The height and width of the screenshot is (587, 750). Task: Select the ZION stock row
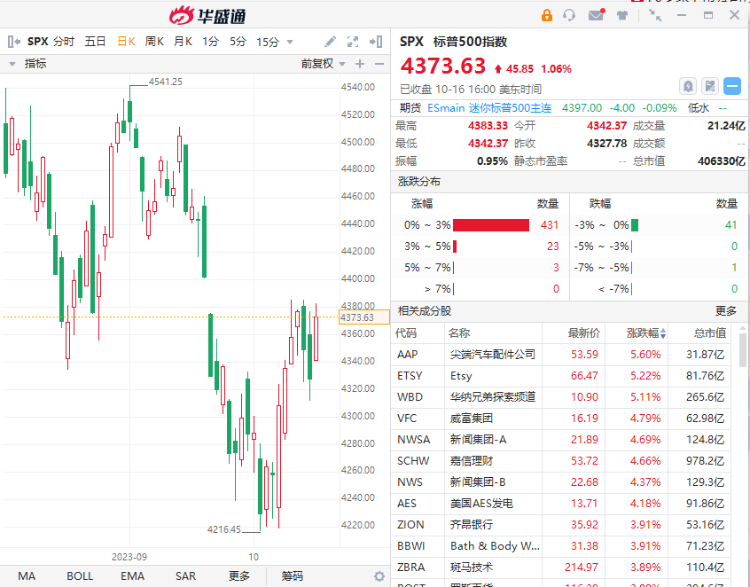click(561, 525)
